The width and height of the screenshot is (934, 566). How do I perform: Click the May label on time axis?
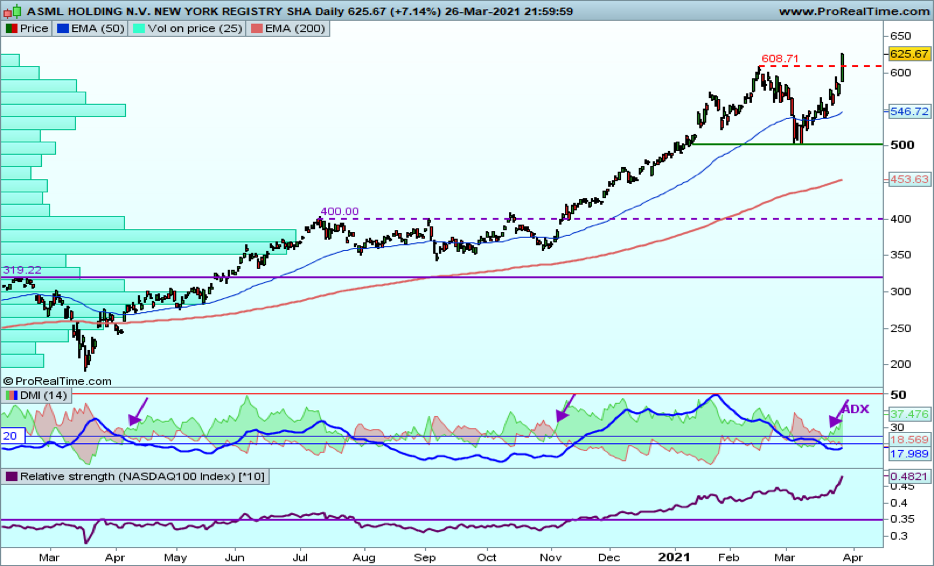point(175,558)
